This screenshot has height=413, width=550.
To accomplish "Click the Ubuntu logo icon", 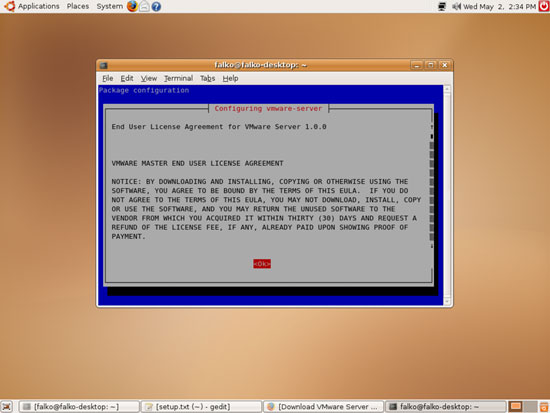I will point(9,6).
